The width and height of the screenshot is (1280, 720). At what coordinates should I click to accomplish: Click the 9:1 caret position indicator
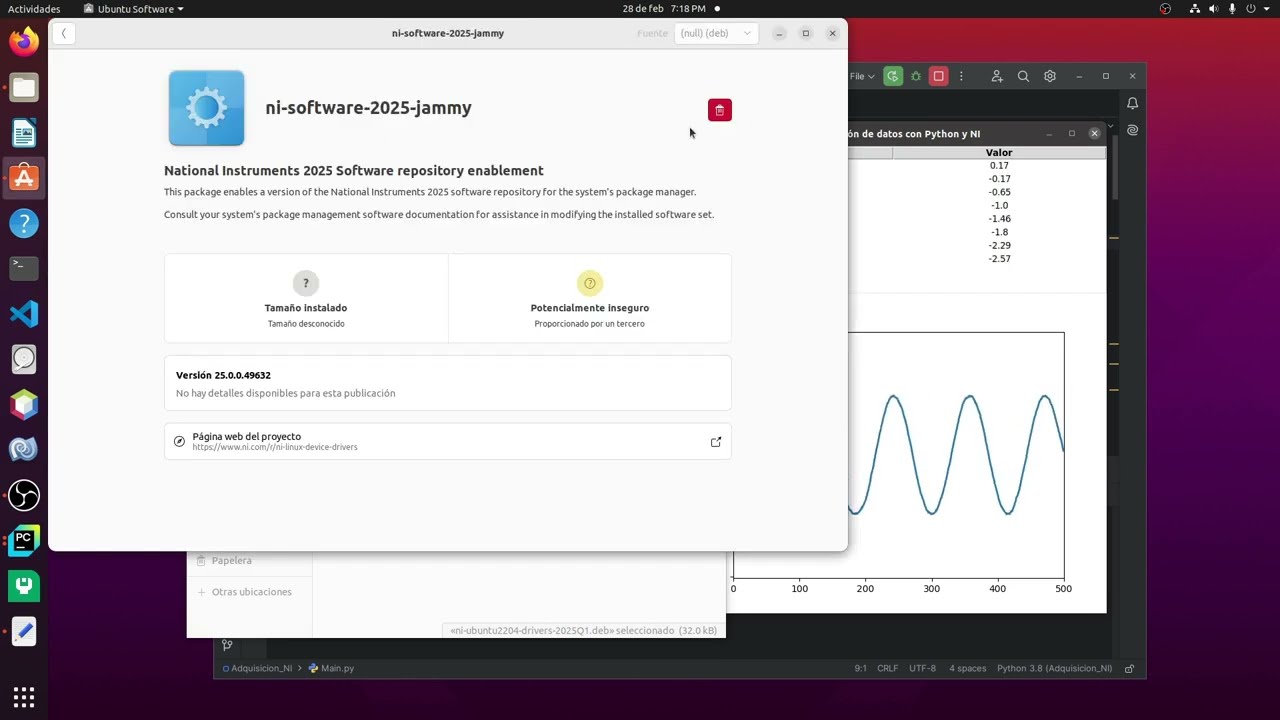click(861, 668)
